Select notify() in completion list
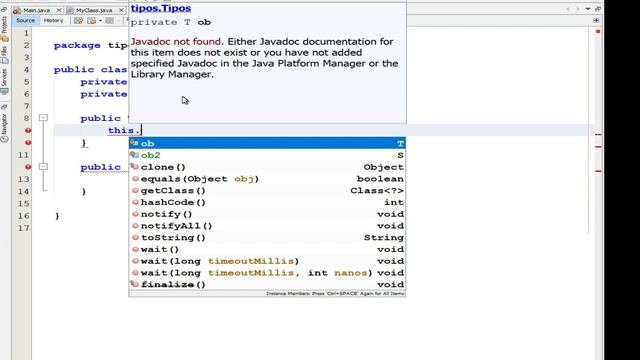The width and height of the screenshot is (640, 360). [267, 214]
